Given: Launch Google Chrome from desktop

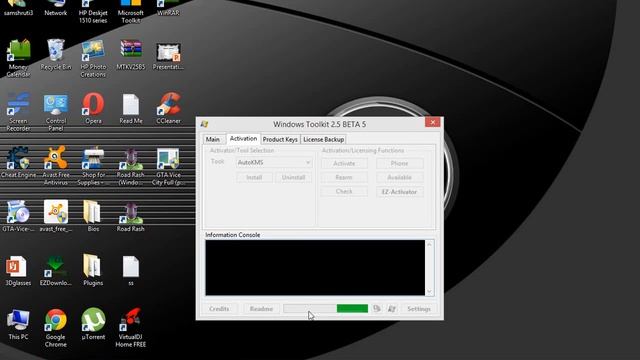Looking at the screenshot, I should [x=56, y=328].
